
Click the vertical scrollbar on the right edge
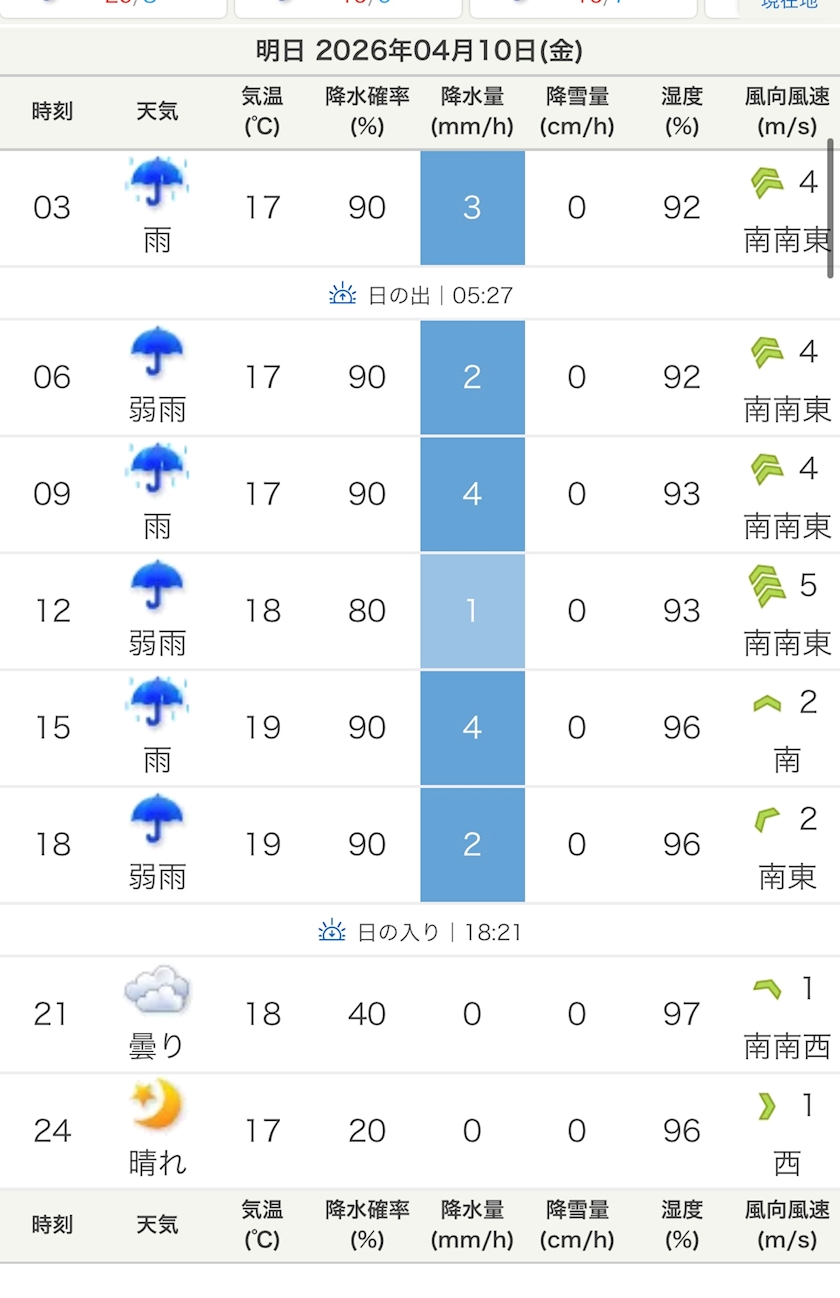click(830, 208)
